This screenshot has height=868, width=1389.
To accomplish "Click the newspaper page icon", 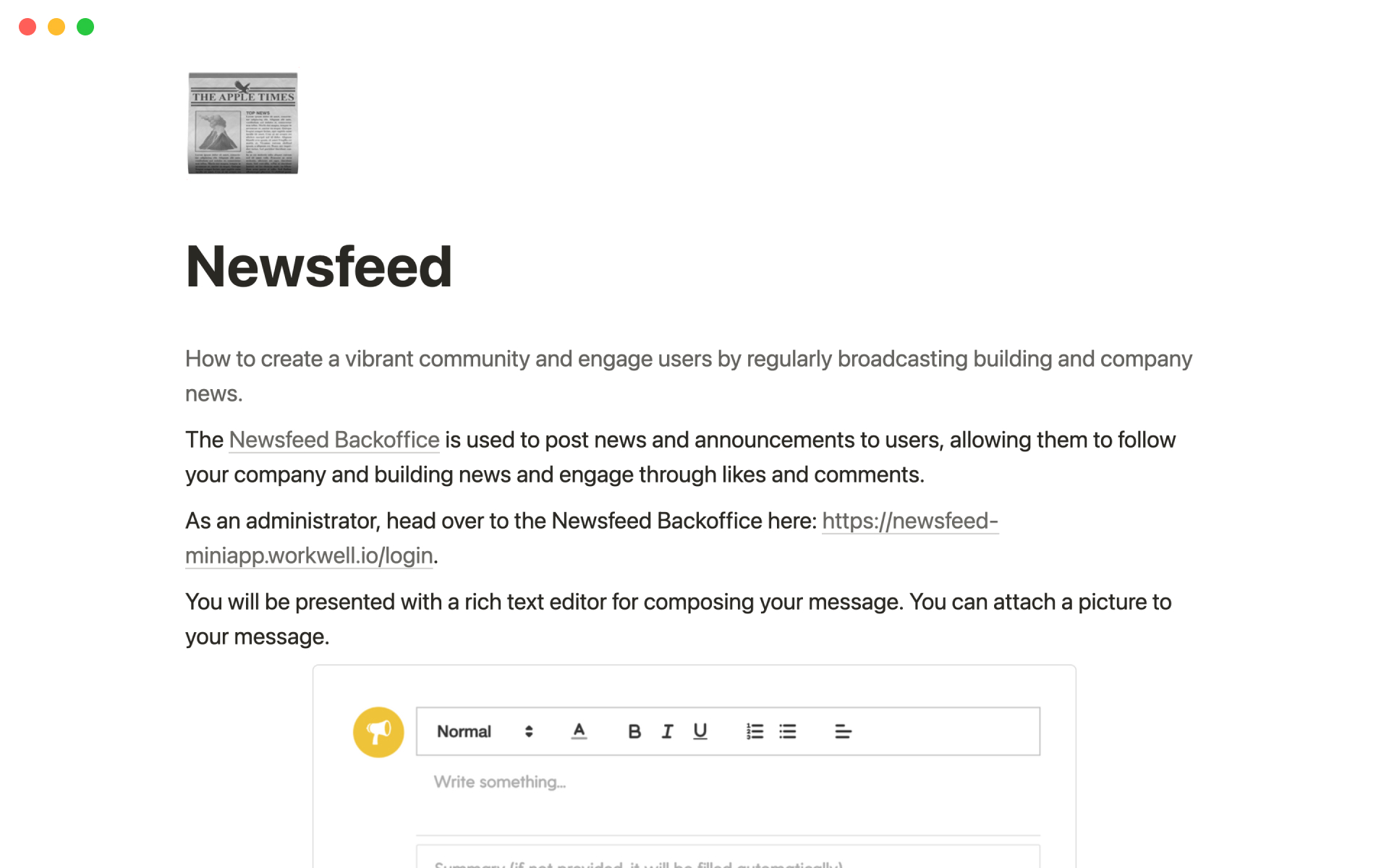I will click(242, 123).
